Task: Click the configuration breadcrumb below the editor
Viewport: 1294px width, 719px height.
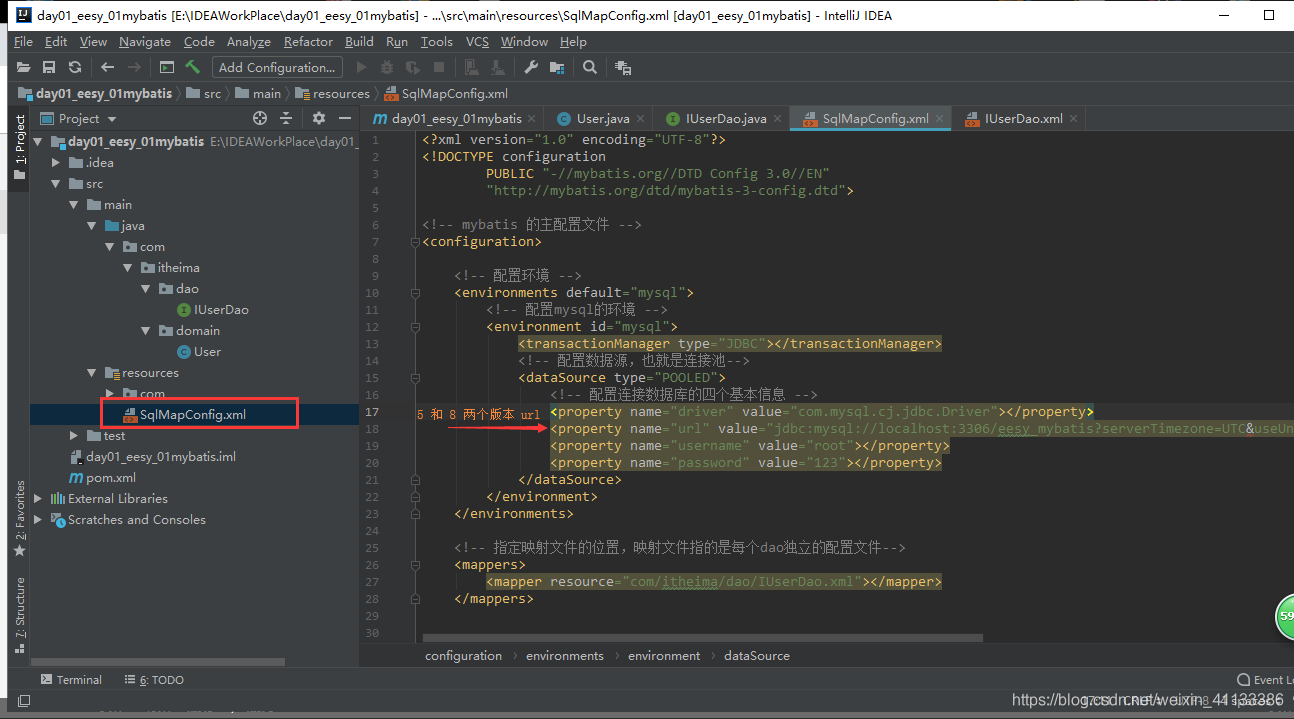Action: (463, 656)
